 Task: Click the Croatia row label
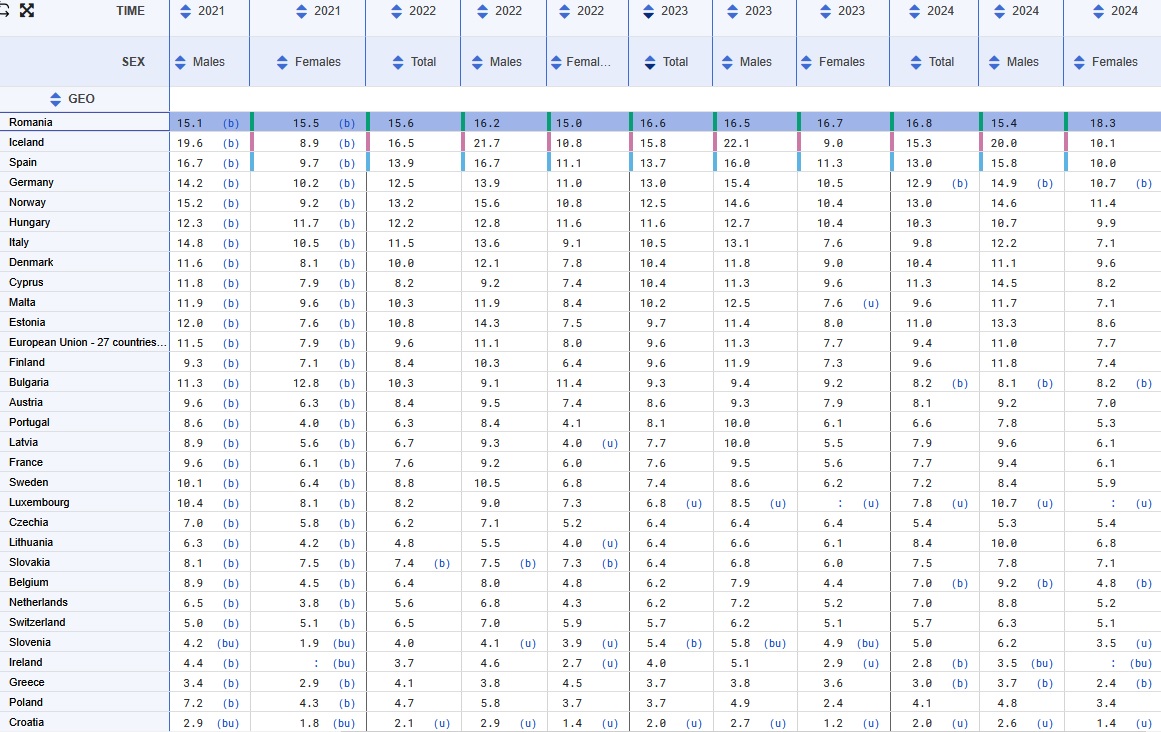[27, 722]
